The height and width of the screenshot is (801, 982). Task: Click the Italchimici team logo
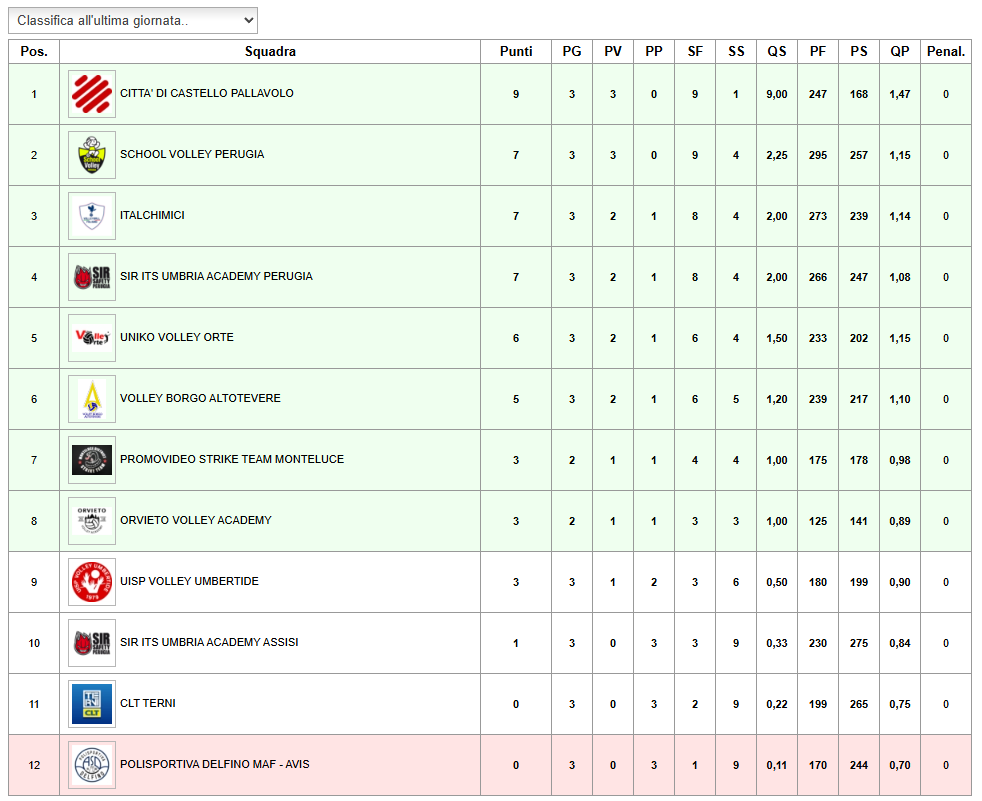pyautogui.click(x=91, y=216)
